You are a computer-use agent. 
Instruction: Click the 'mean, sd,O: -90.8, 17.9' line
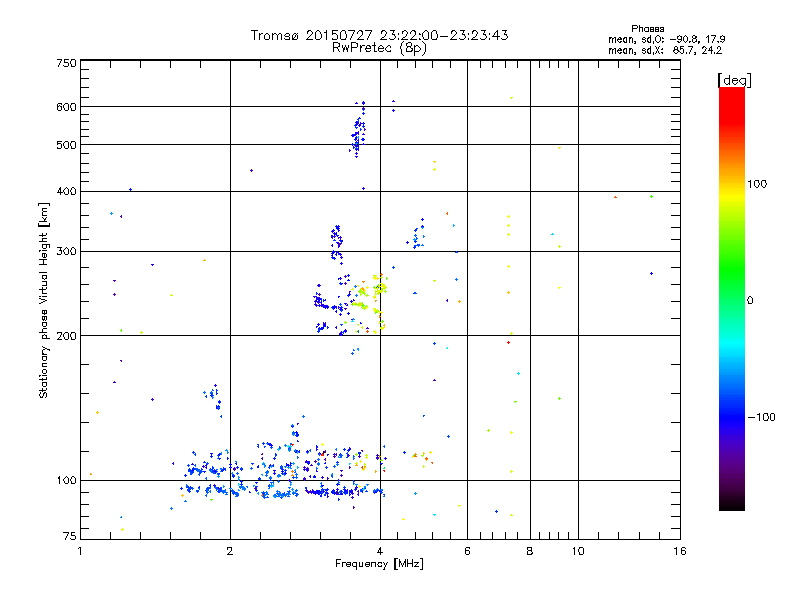(666, 39)
